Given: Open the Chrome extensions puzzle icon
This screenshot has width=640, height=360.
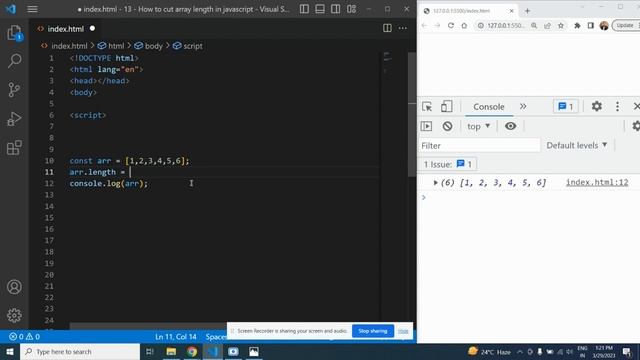Looking at the screenshot, I should click(x=577, y=25).
